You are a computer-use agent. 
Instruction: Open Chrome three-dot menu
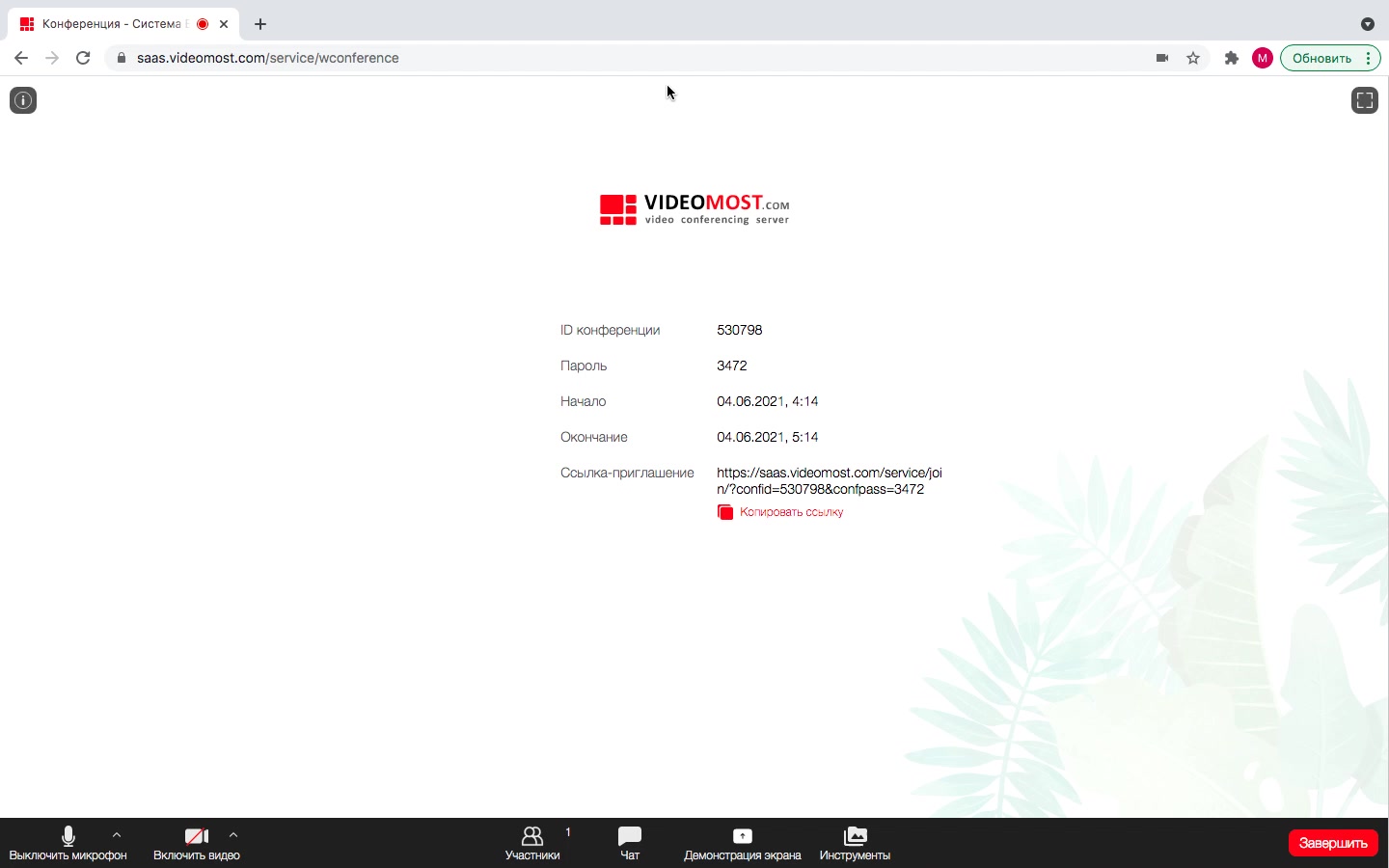1369,58
